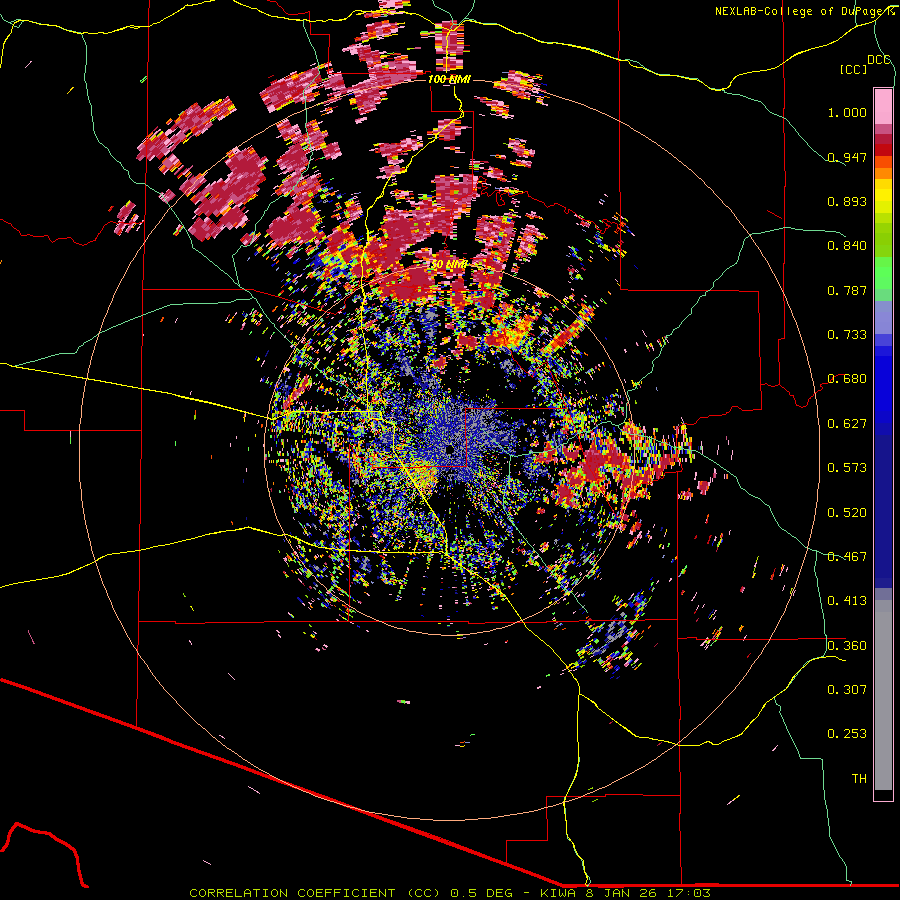This screenshot has width=900, height=900.
Task: Click the 0.893 legend value
Action: pyautogui.click(x=847, y=201)
